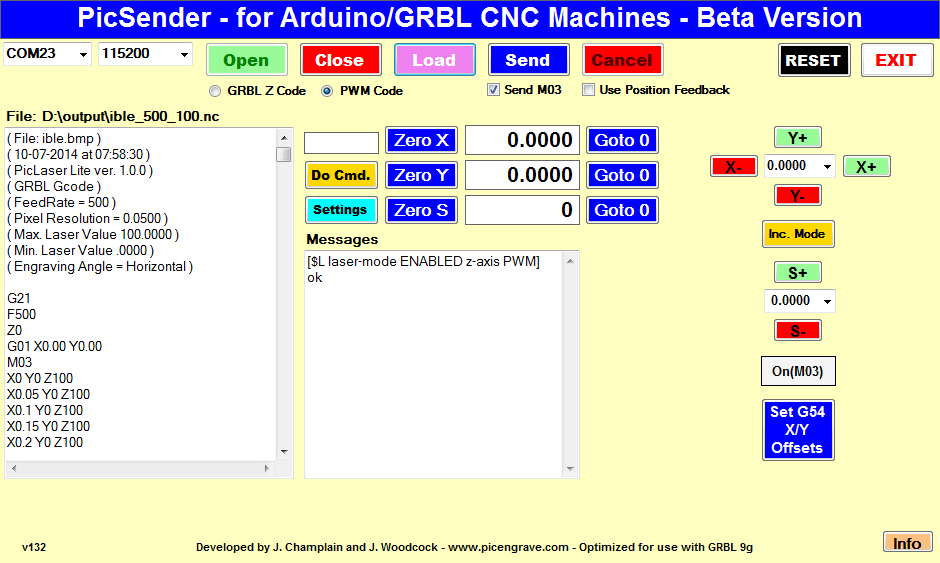Click Goto 0 for X axis
Screen dimensions: 940x563
[622, 140]
